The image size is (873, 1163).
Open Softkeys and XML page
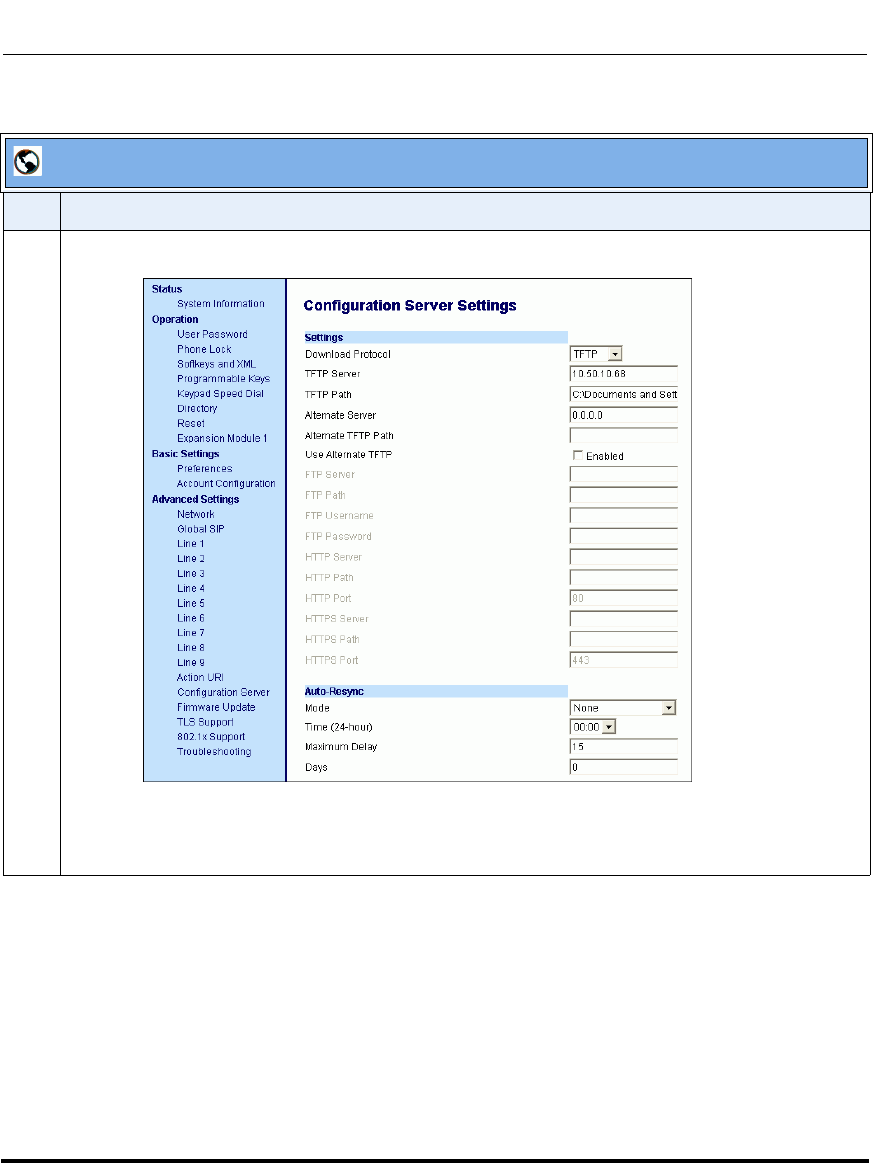[x=216, y=364]
